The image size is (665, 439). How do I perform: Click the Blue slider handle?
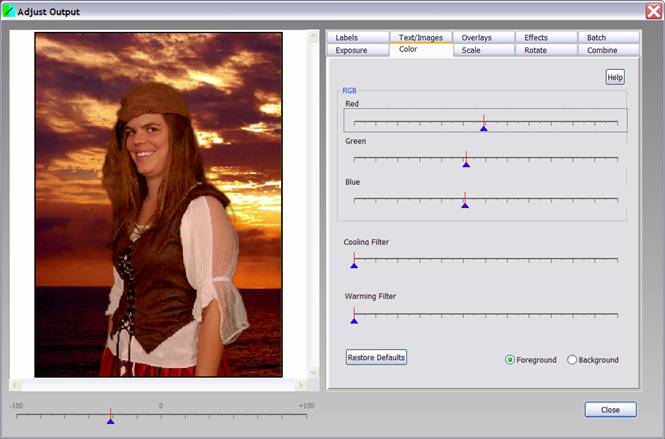465,205
